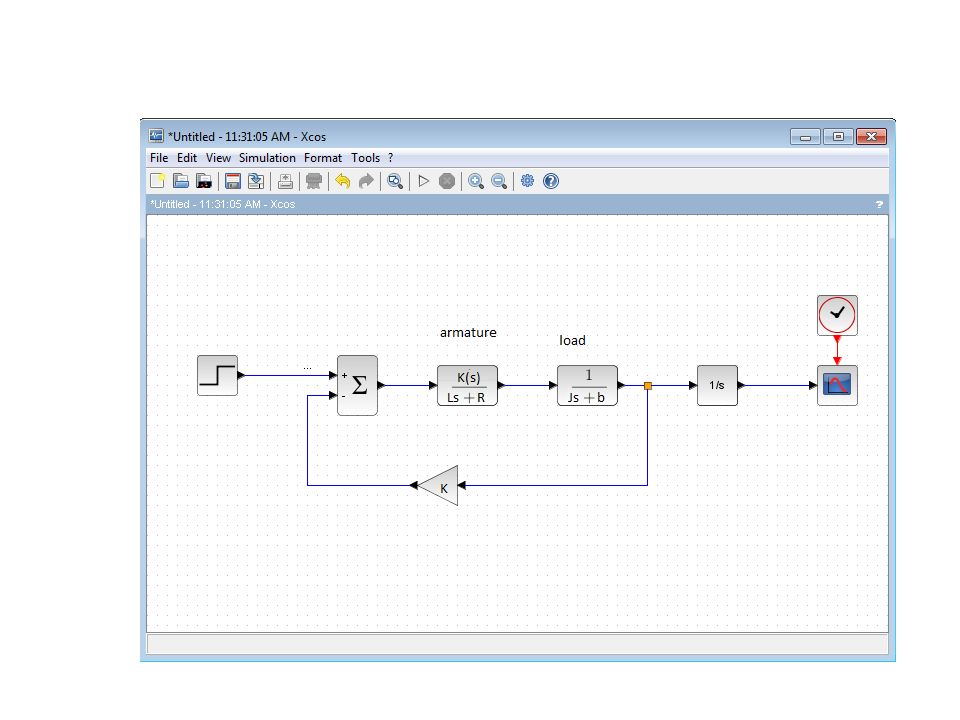Open the File menu
This screenshot has width=960, height=720.
click(159, 158)
